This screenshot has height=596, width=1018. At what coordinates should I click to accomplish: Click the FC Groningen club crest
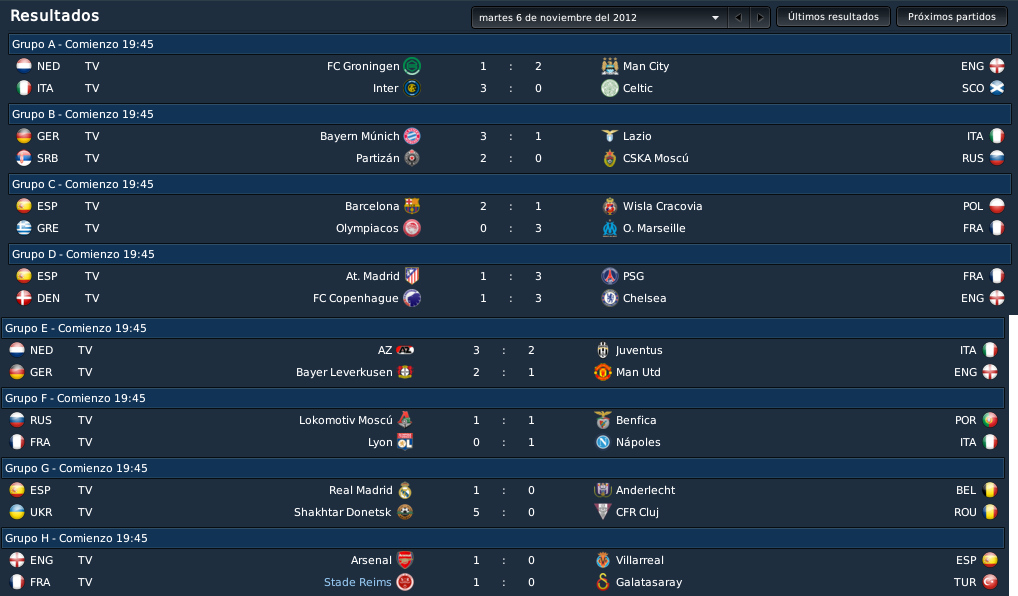pyautogui.click(x=412, y=66)
